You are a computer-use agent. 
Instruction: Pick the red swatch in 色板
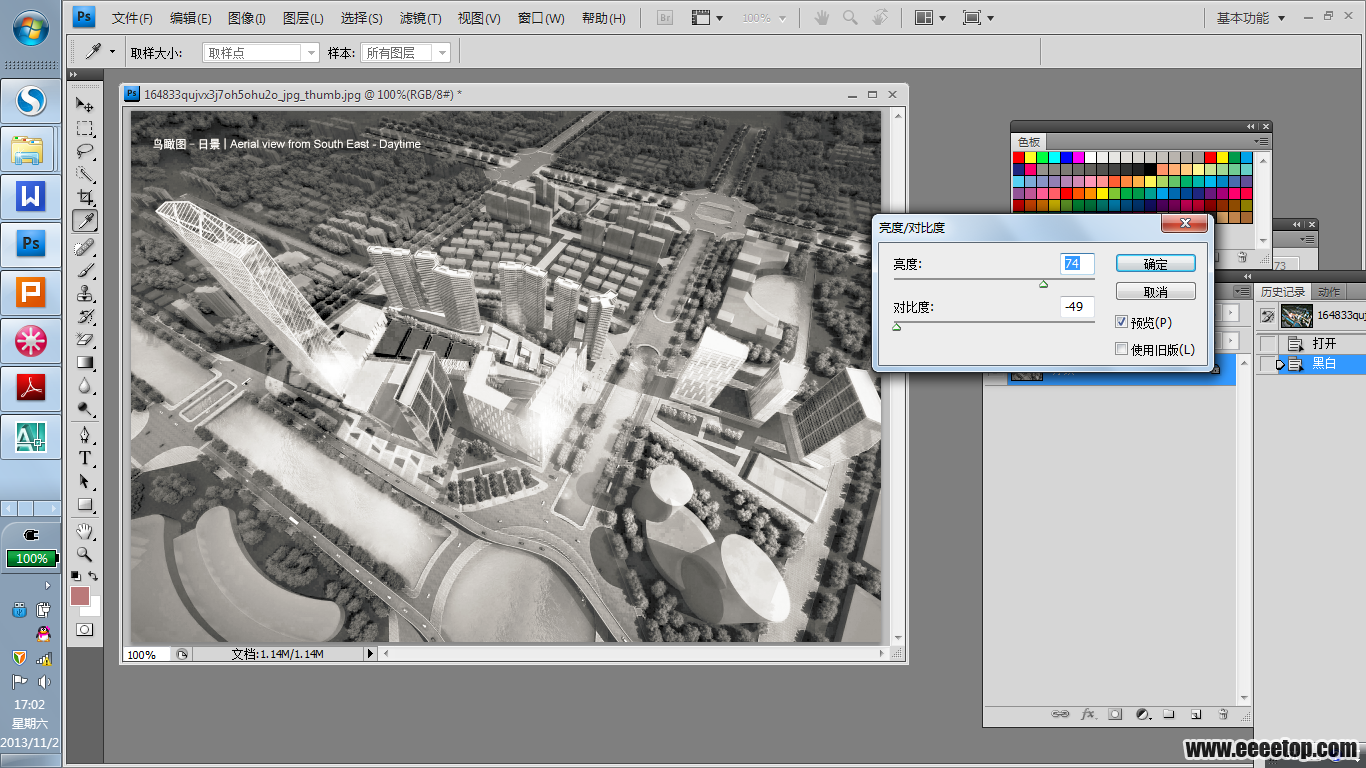click(x=1019, y=157)
